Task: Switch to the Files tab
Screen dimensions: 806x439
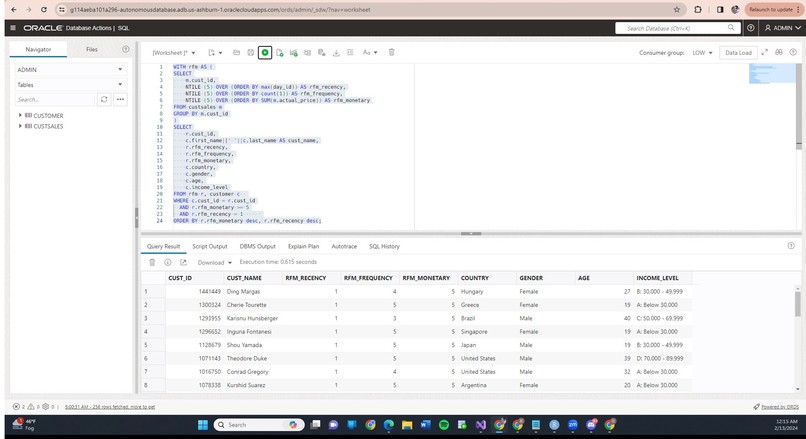Action: coord(91,49)
